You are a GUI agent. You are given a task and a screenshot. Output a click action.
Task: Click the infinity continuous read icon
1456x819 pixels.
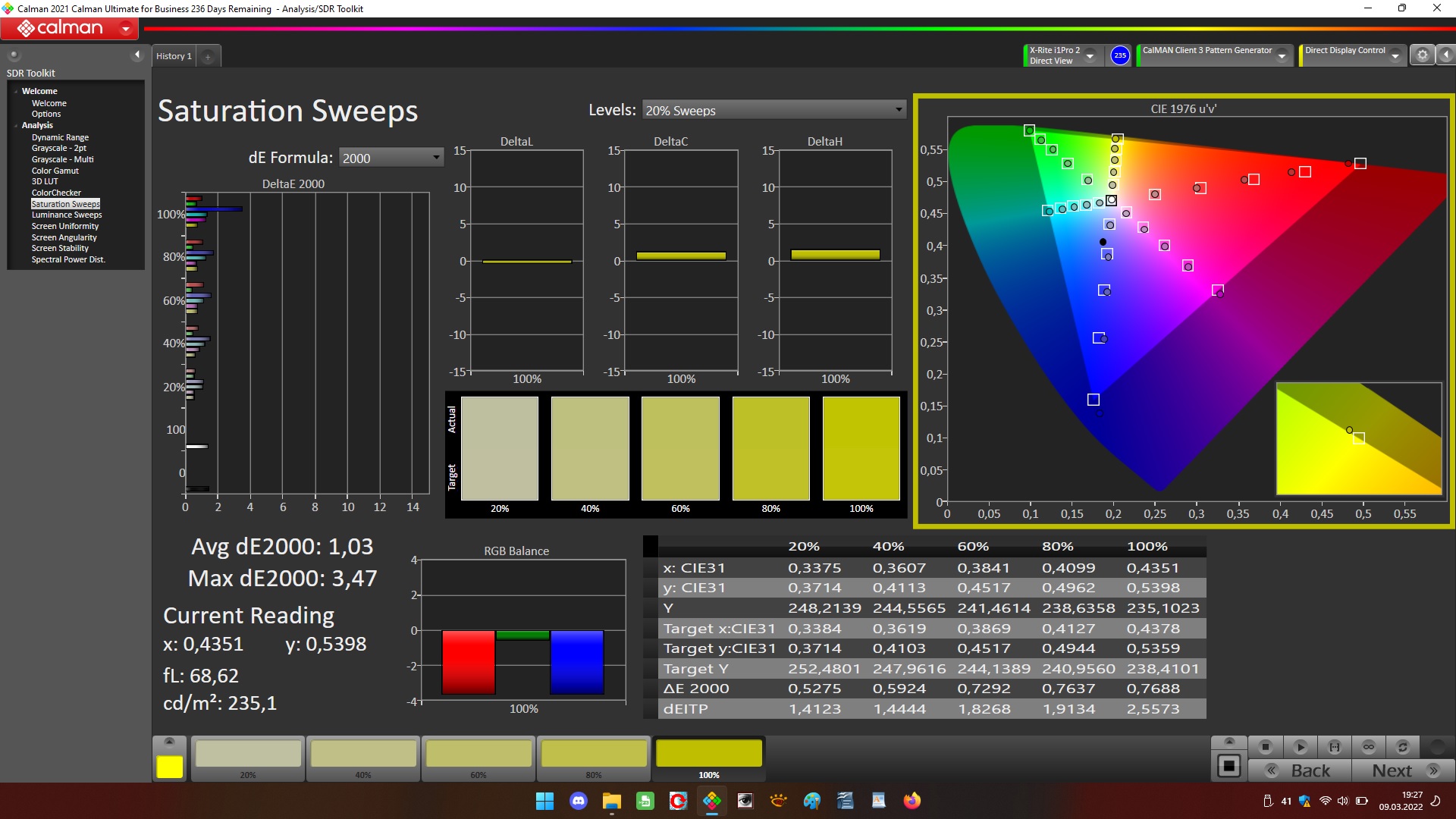click(x=1369, y=747)
